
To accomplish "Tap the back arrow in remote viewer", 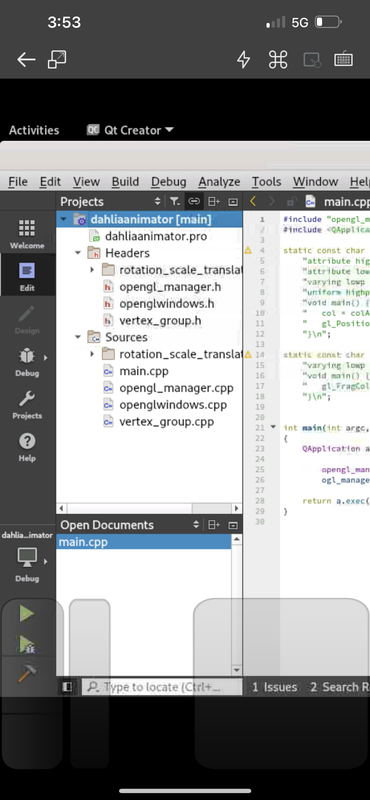I will (26, 60).
